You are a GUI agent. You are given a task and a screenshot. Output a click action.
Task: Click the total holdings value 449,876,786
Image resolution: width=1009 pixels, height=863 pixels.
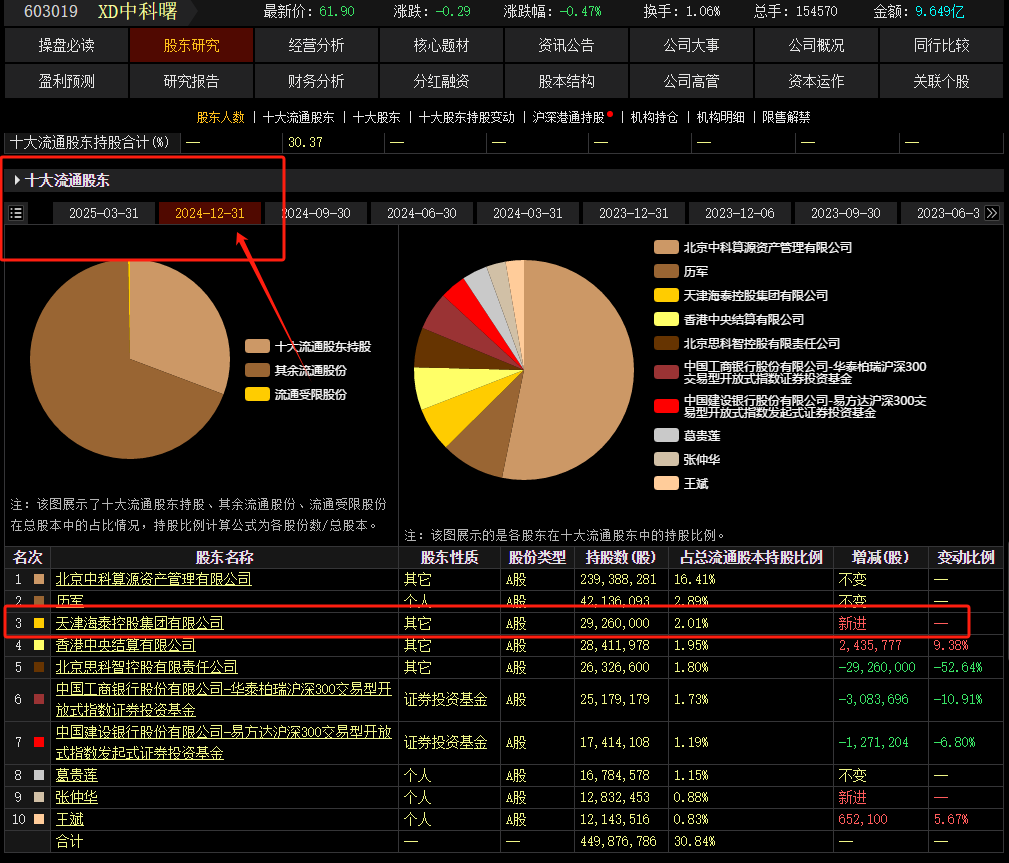[x=618, y=841]
